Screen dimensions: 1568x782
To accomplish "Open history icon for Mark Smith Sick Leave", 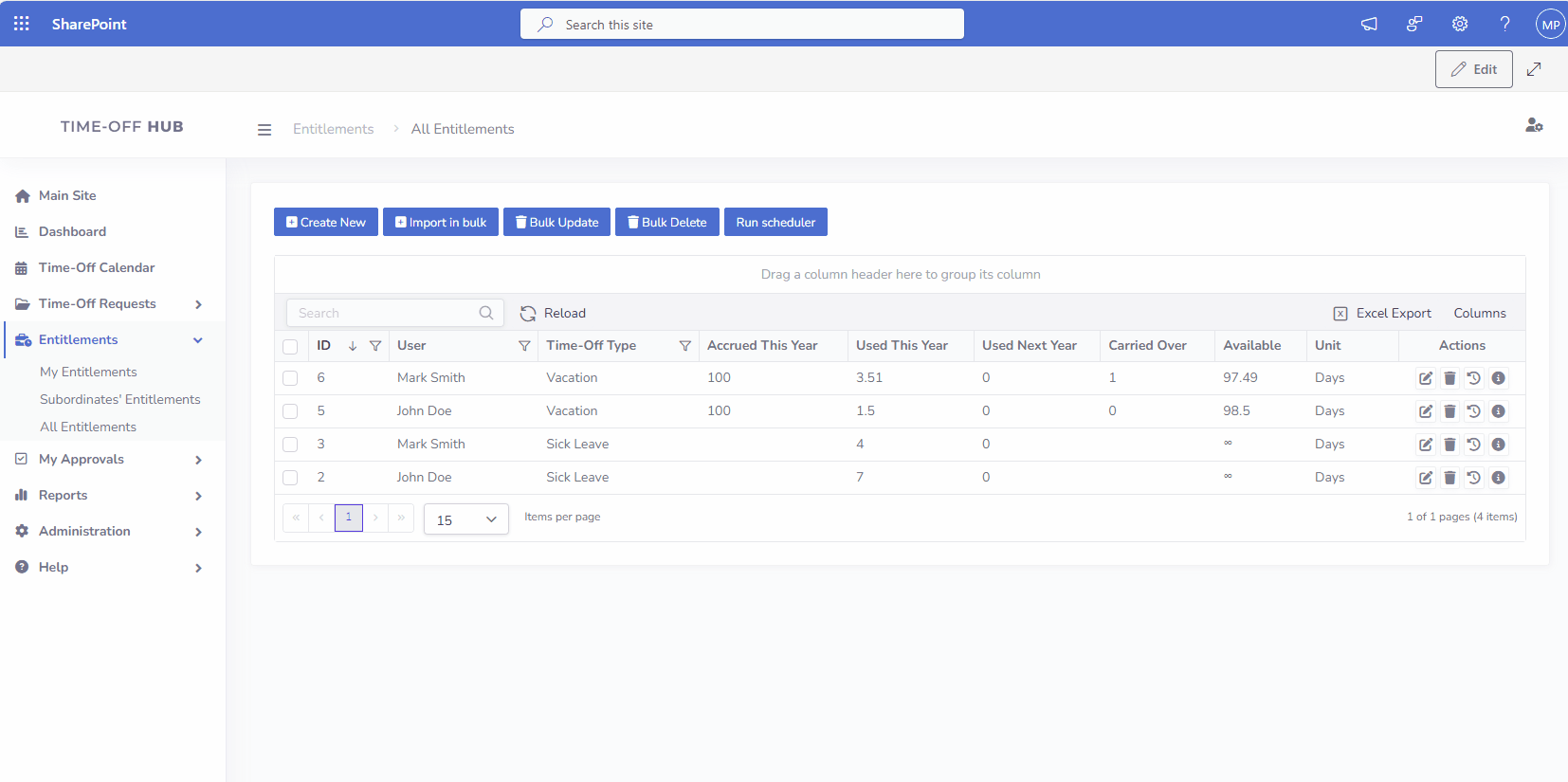I will [x=1473, y=445].
